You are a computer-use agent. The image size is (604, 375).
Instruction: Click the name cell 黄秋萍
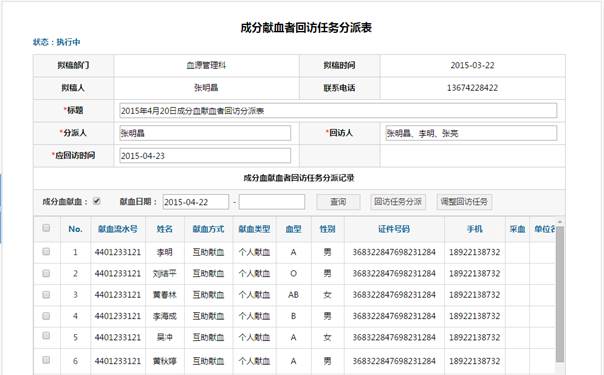click(x=164, y=361)
